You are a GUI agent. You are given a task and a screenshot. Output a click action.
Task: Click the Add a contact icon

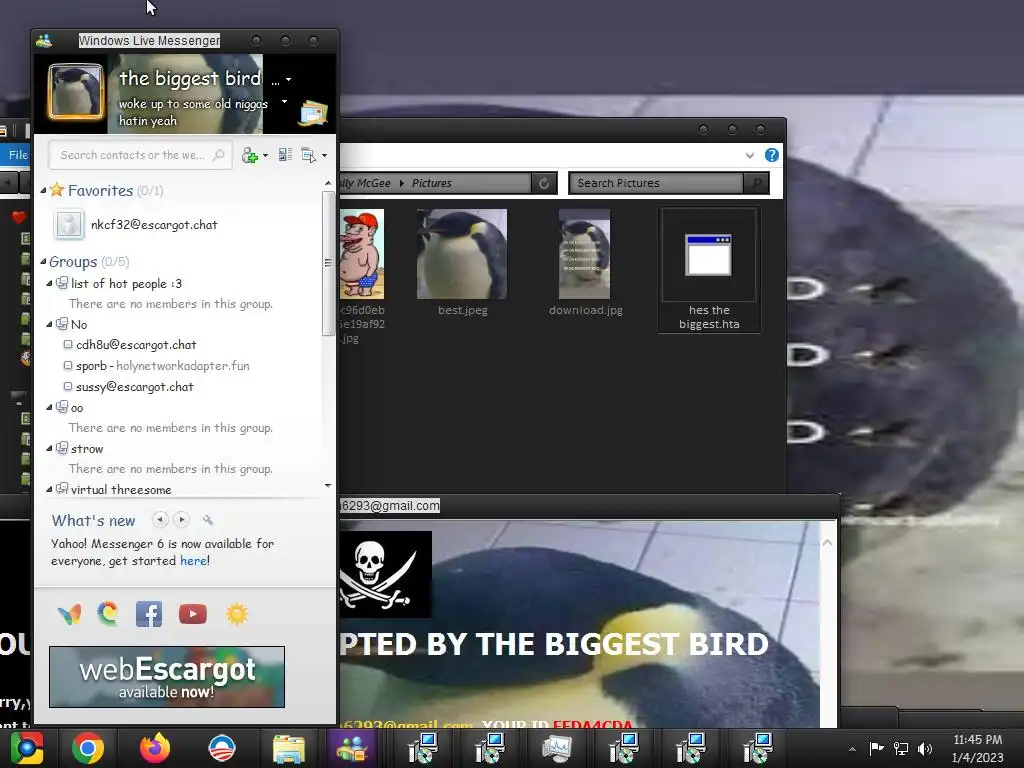[x=249, y=155]
